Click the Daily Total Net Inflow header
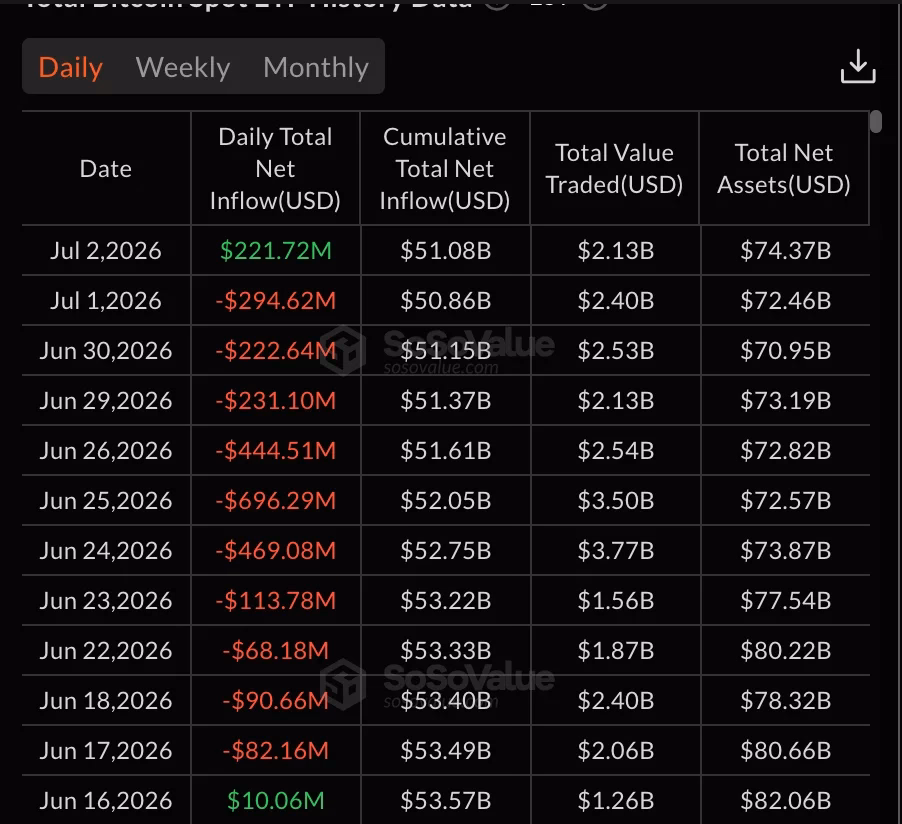902x824 pixels. [x=275, y=169]
